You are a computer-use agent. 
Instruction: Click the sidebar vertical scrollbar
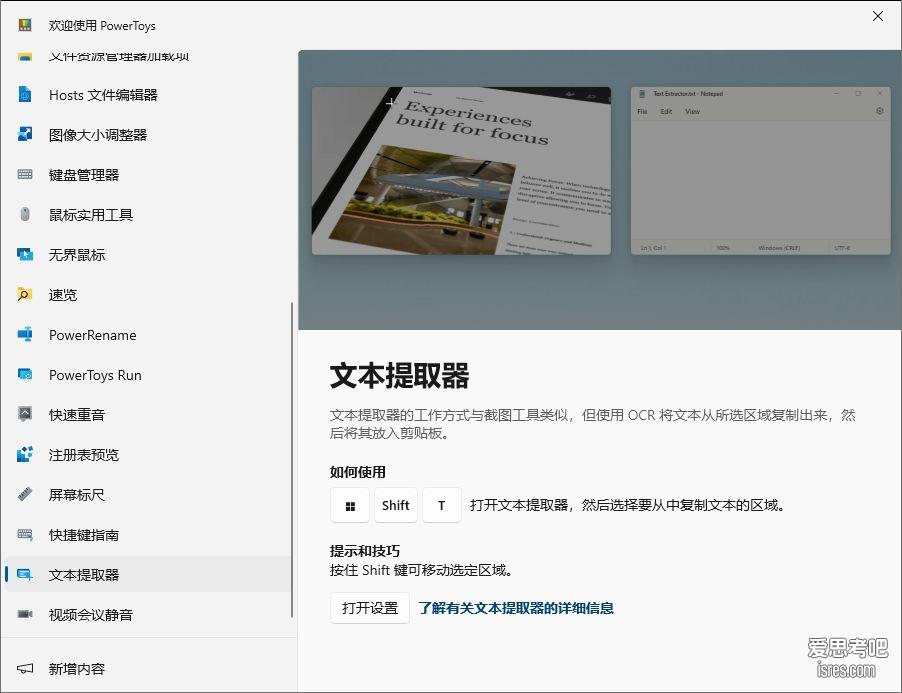pyautogui.click(x=292, y=460)
